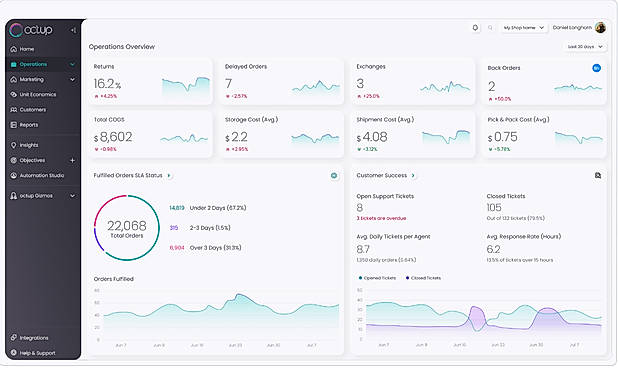Open Daniel Longhorn's profile avatar

tap(600, 28)
